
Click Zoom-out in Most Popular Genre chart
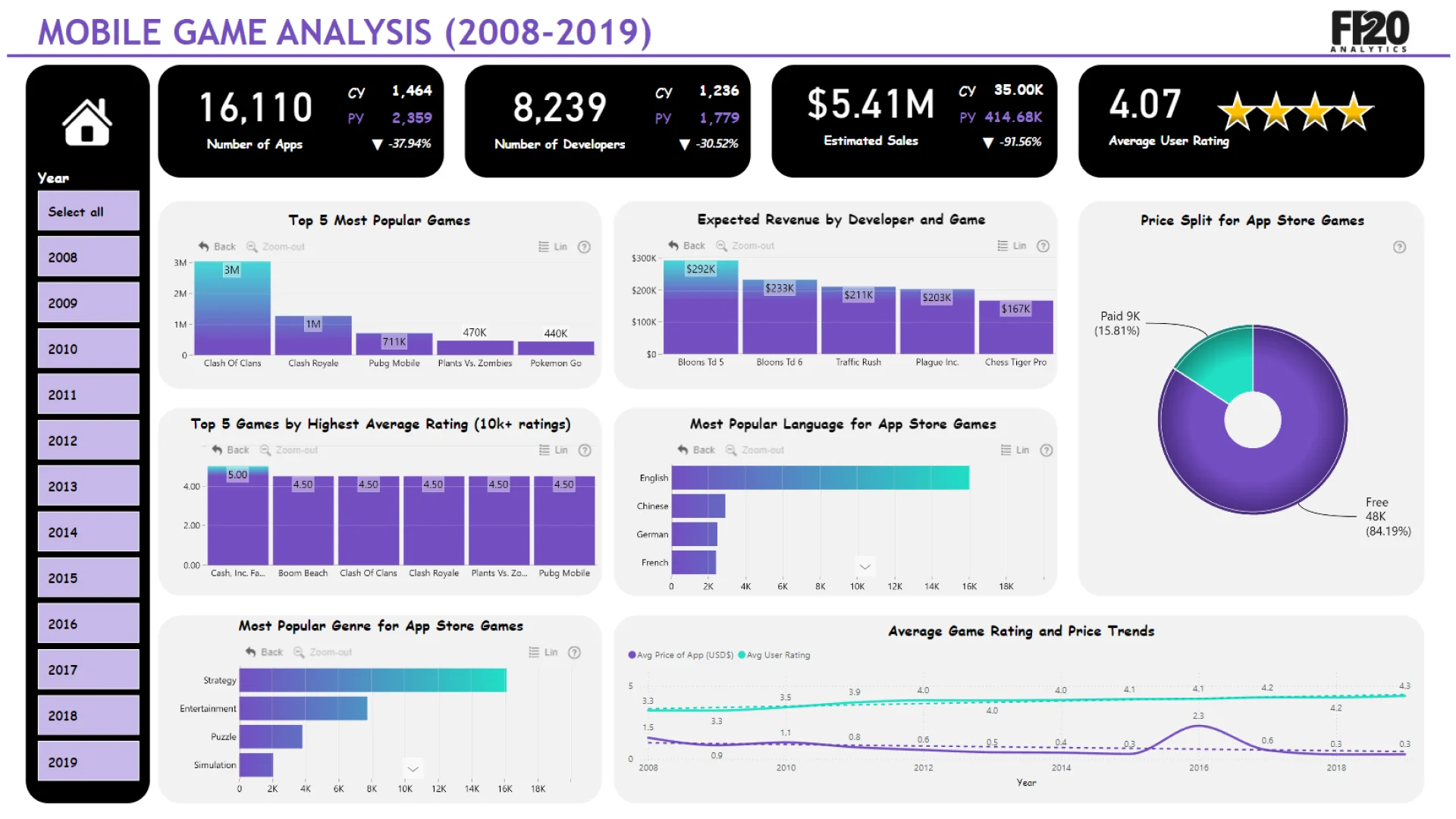click(x=322, y=652)
